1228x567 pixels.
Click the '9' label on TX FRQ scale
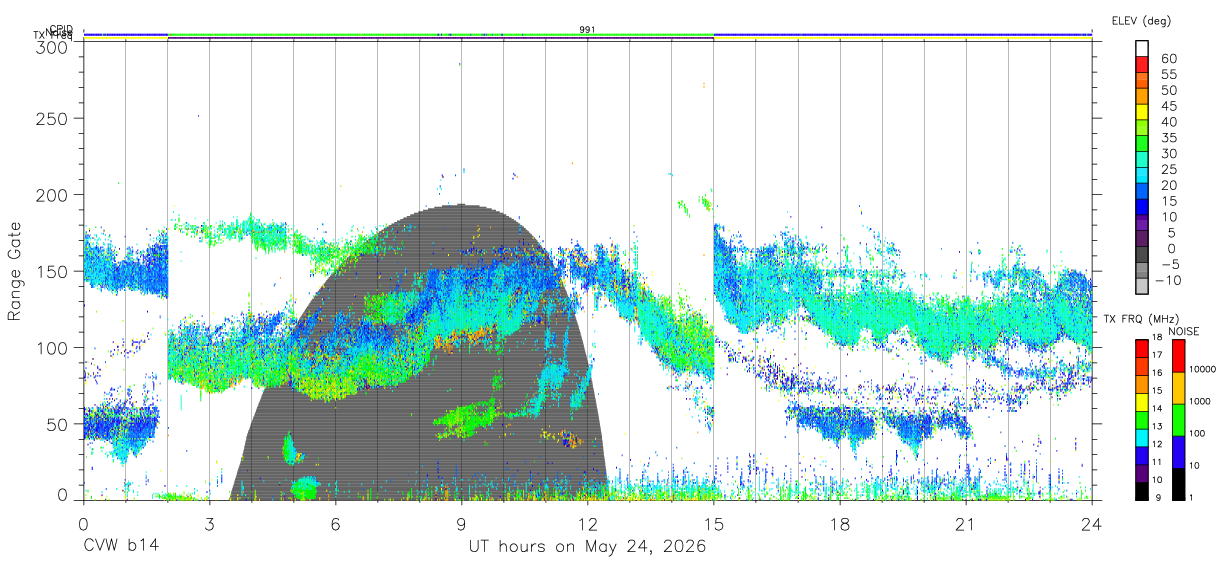(x=1156, y=497)
